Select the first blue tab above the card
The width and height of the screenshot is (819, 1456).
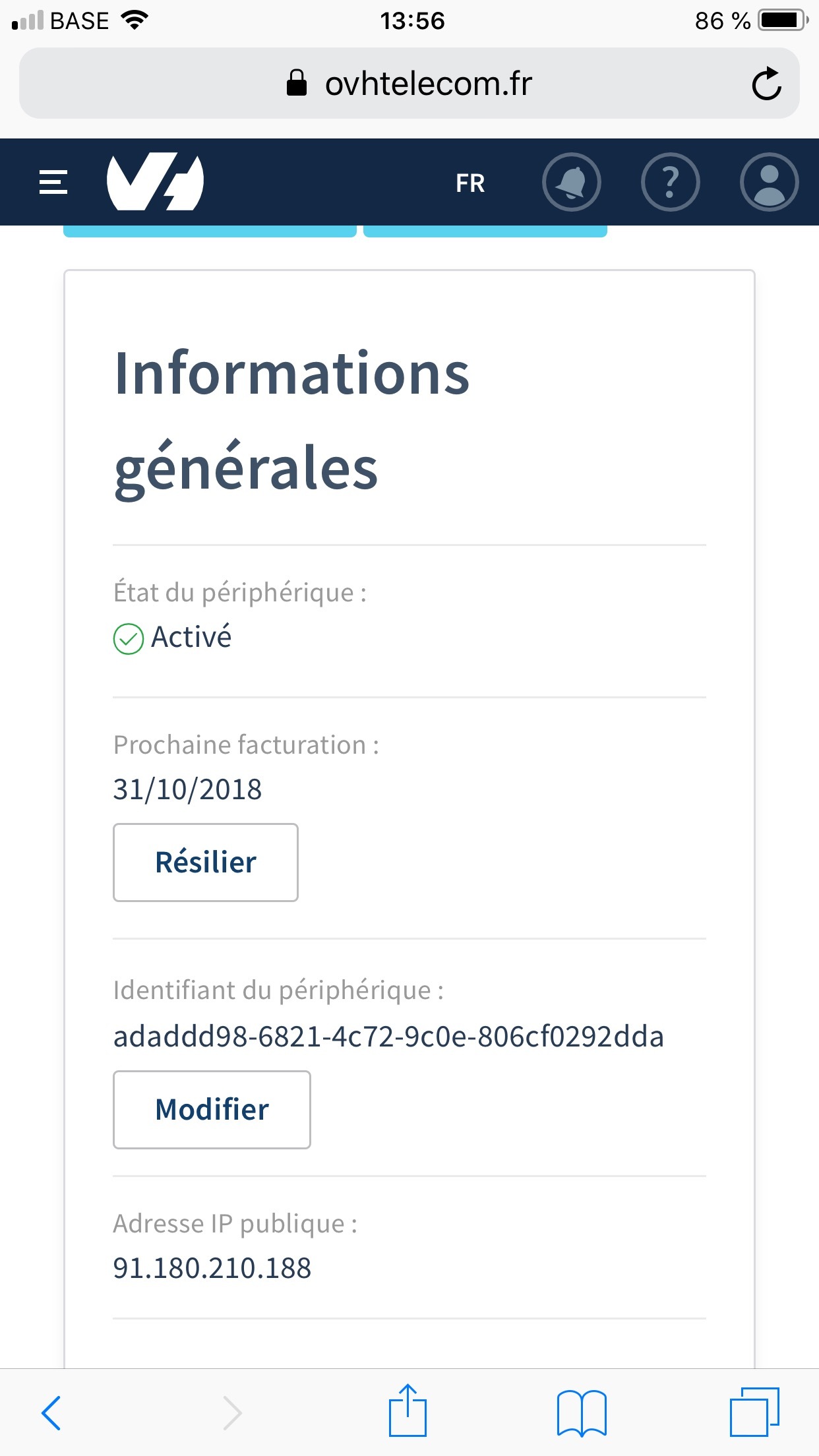tap(210, 231)
